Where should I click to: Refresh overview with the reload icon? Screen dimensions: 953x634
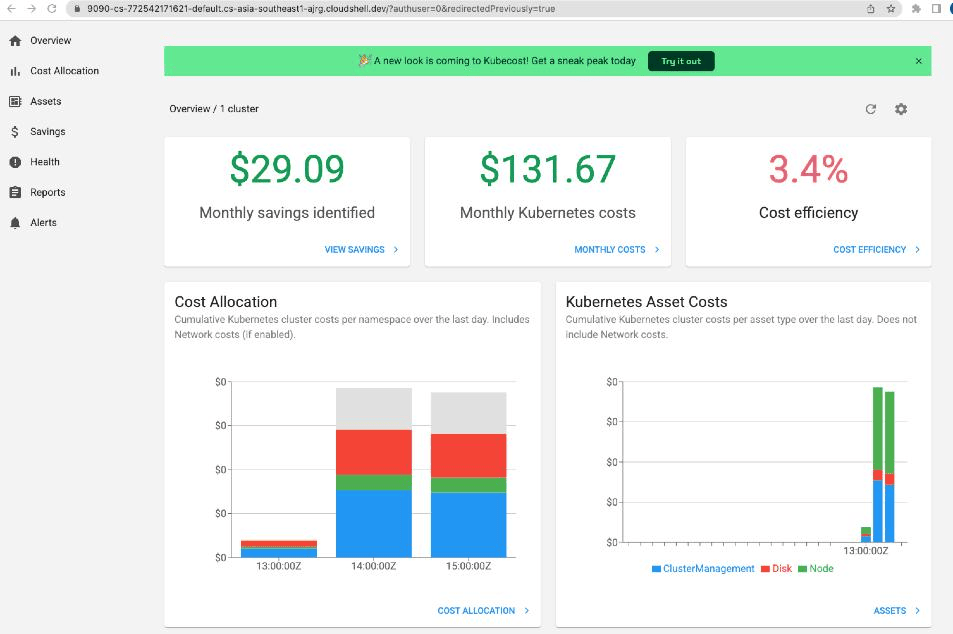click(x=870, y=109)
